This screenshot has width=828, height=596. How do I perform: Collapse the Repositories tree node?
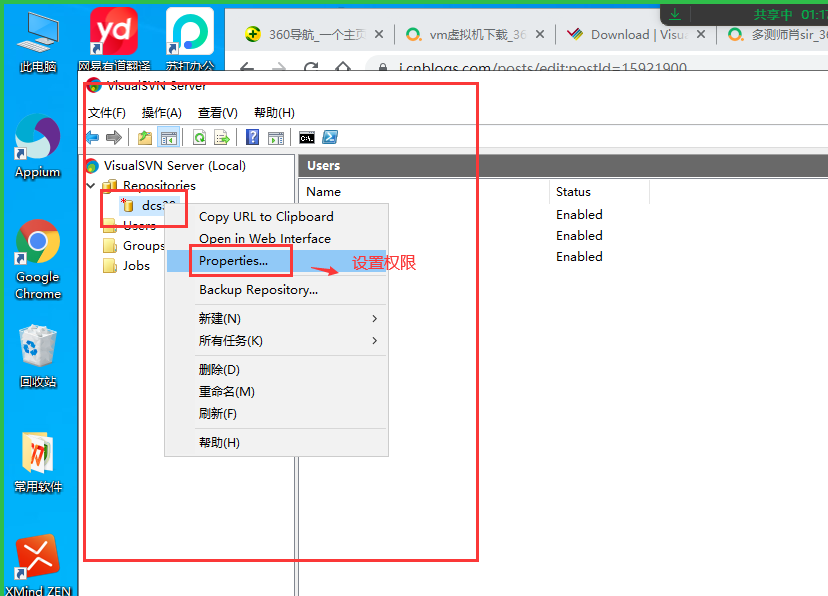coord(91,185)
